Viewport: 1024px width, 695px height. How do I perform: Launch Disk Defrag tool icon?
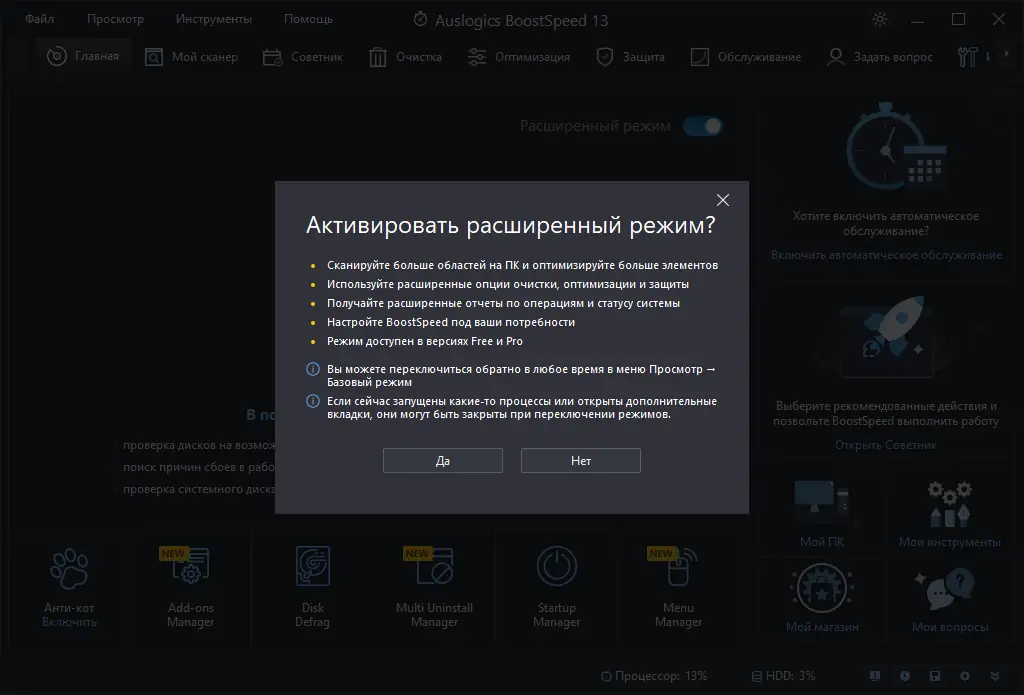[x=312, y=566]
